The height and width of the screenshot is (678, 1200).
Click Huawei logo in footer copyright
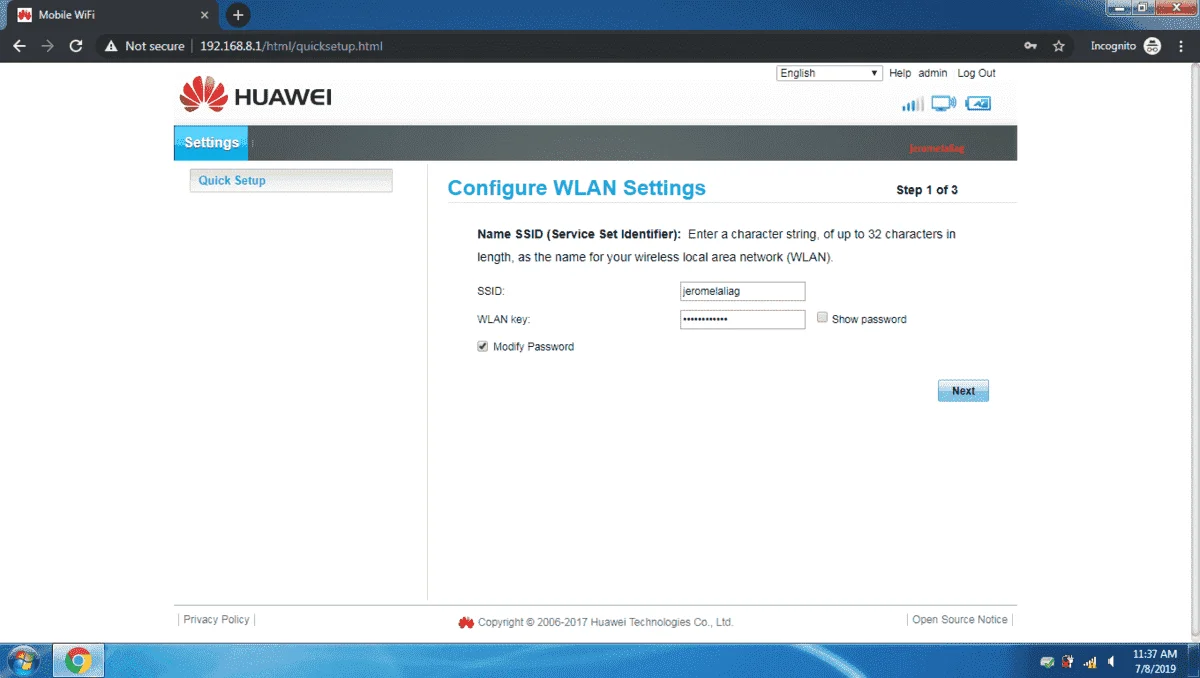pos(466,622)
